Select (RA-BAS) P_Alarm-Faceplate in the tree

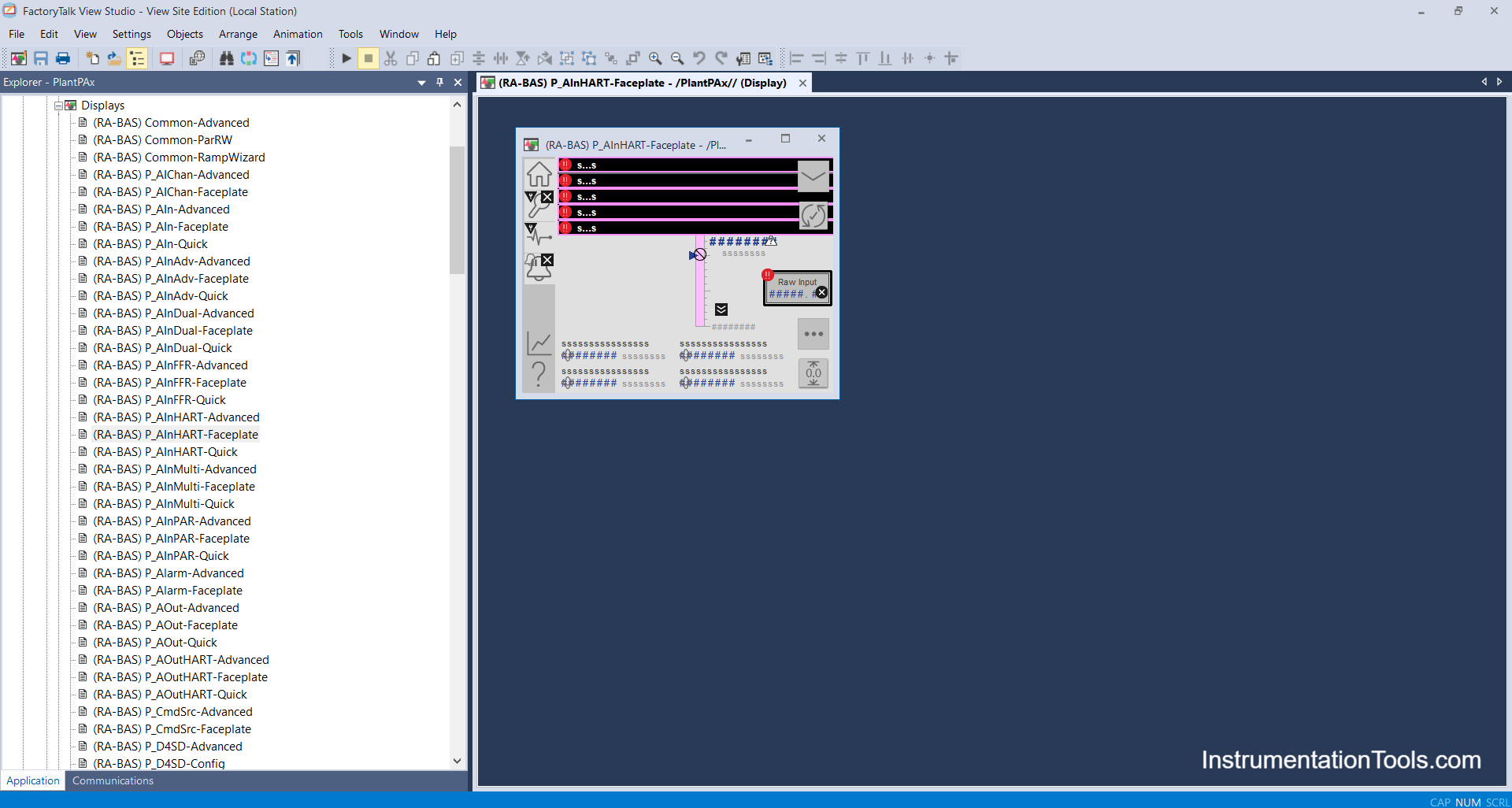pos(168,591)
